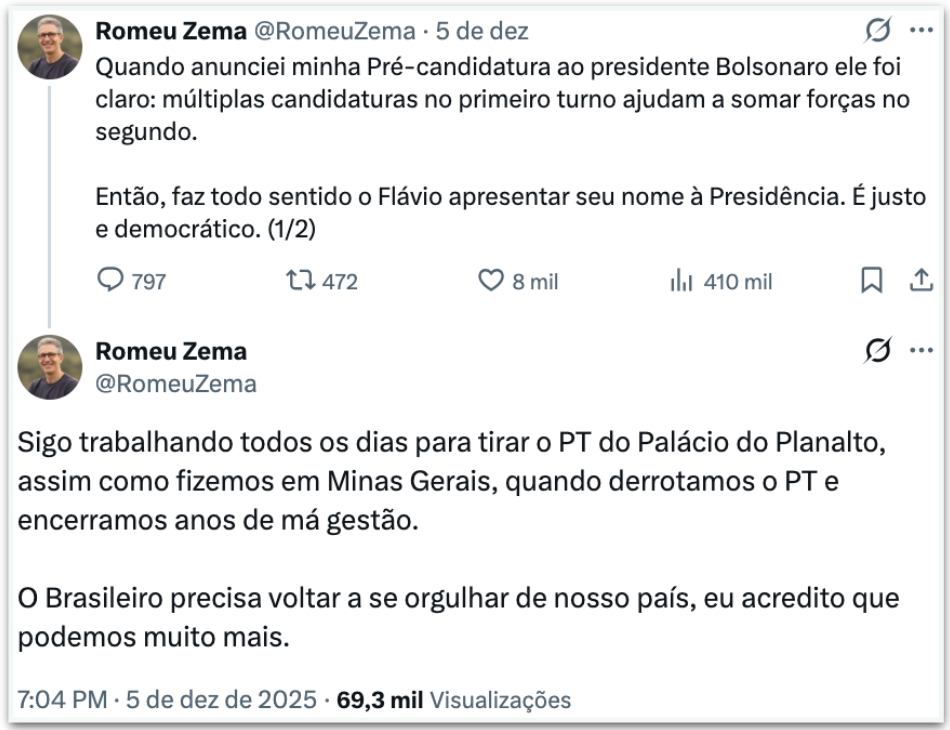Click Grok icon on the second tweet

877,351
